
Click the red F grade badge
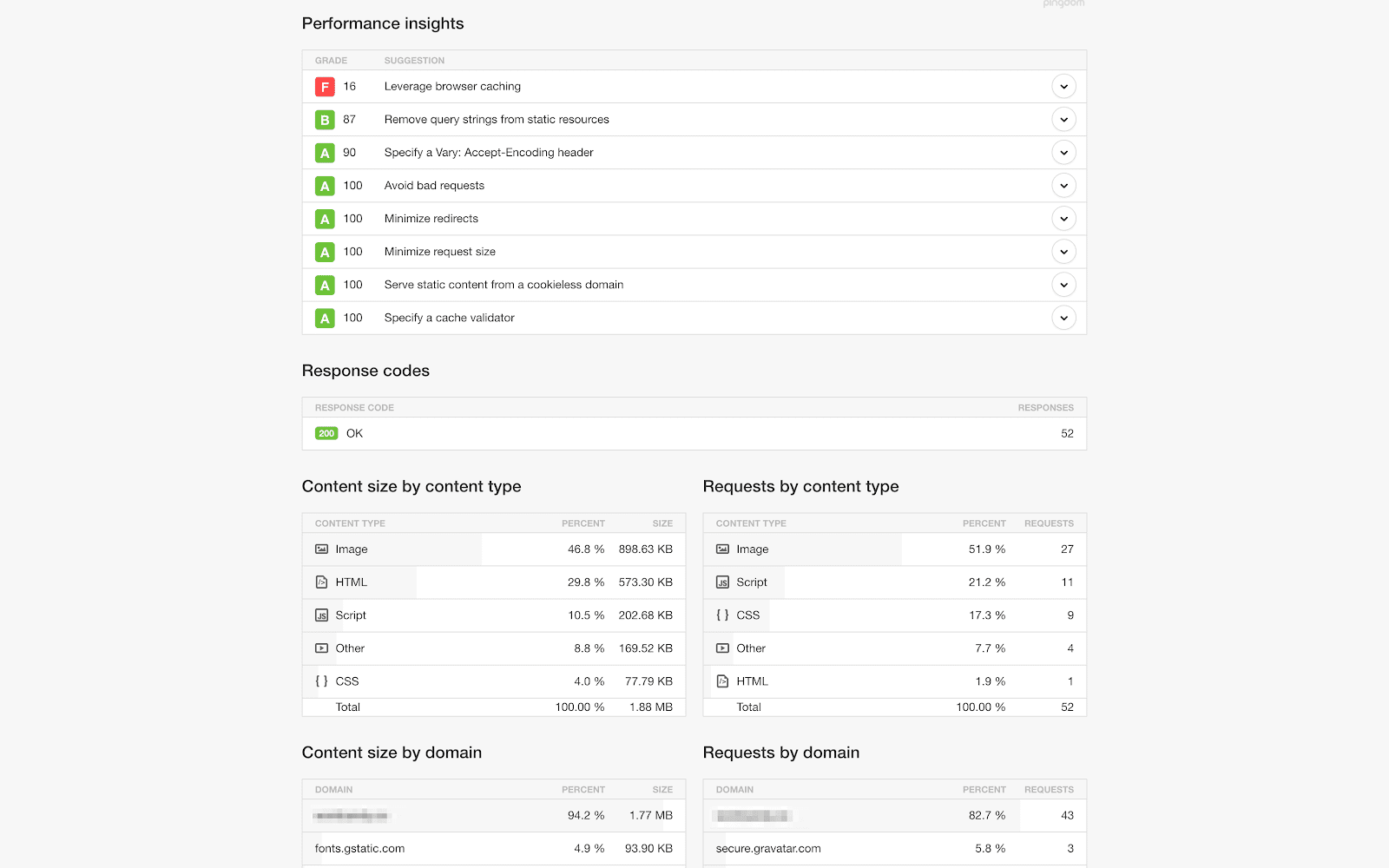pos(325,87)
